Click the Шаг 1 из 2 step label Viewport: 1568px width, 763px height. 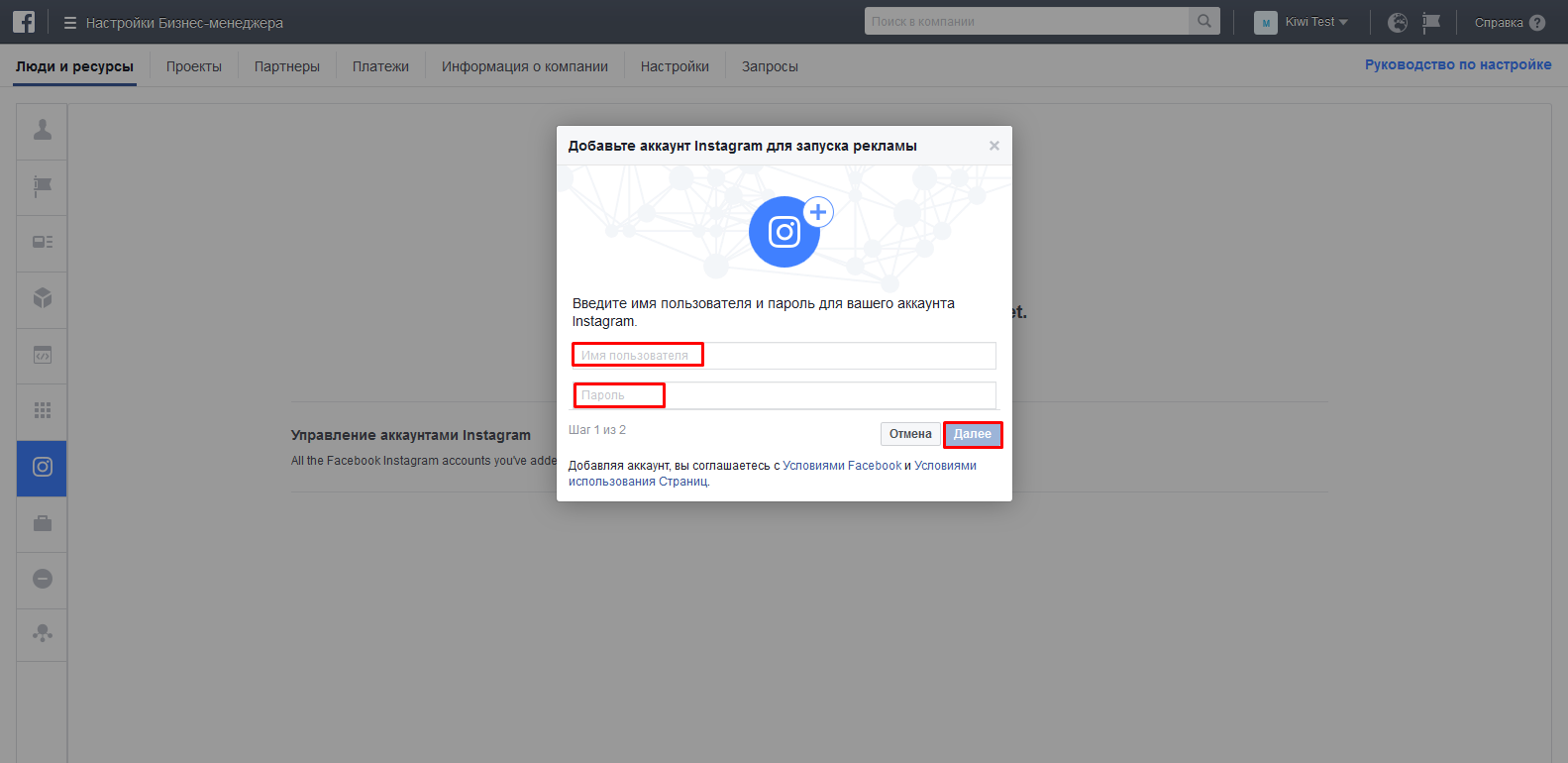(x=597, y=430)
